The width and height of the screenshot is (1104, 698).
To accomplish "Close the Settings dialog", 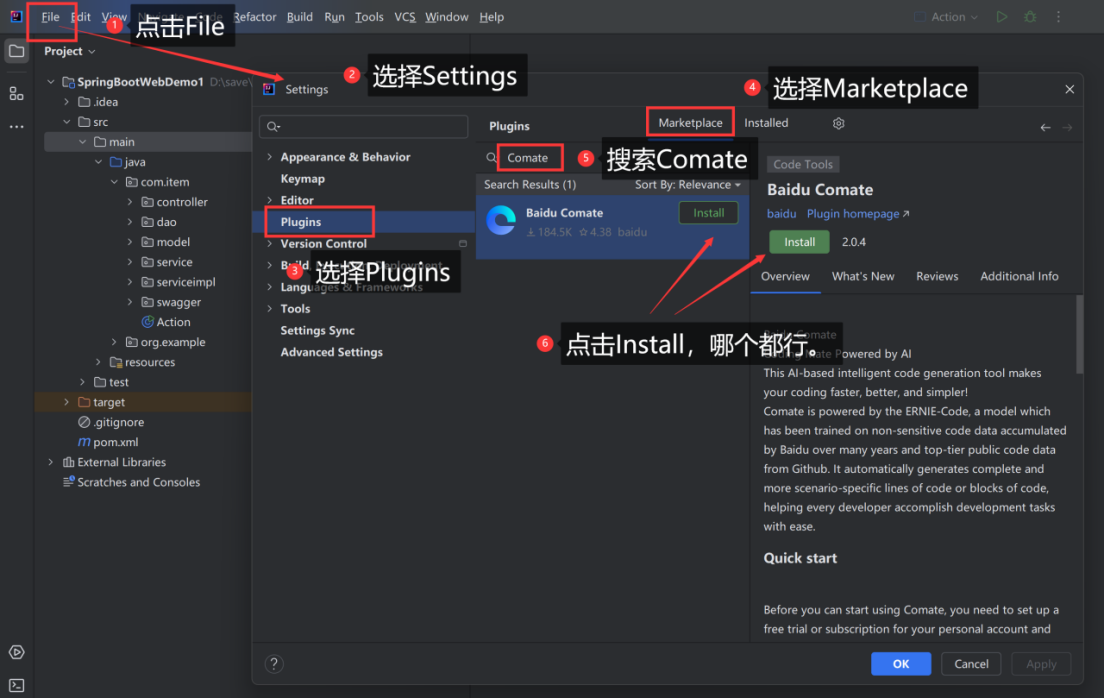I will (1070, 89).
